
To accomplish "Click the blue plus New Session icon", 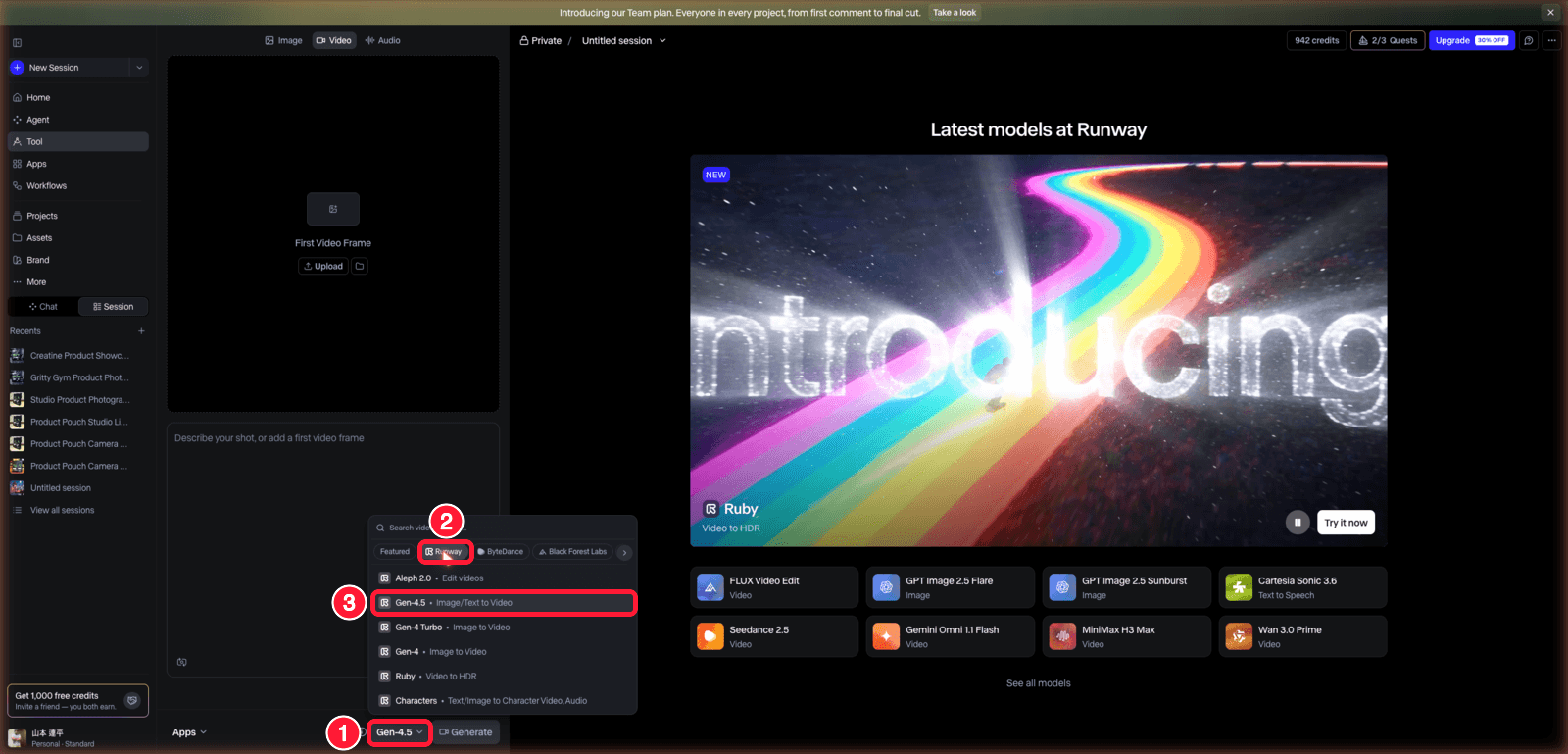I will tap(17, 68).
